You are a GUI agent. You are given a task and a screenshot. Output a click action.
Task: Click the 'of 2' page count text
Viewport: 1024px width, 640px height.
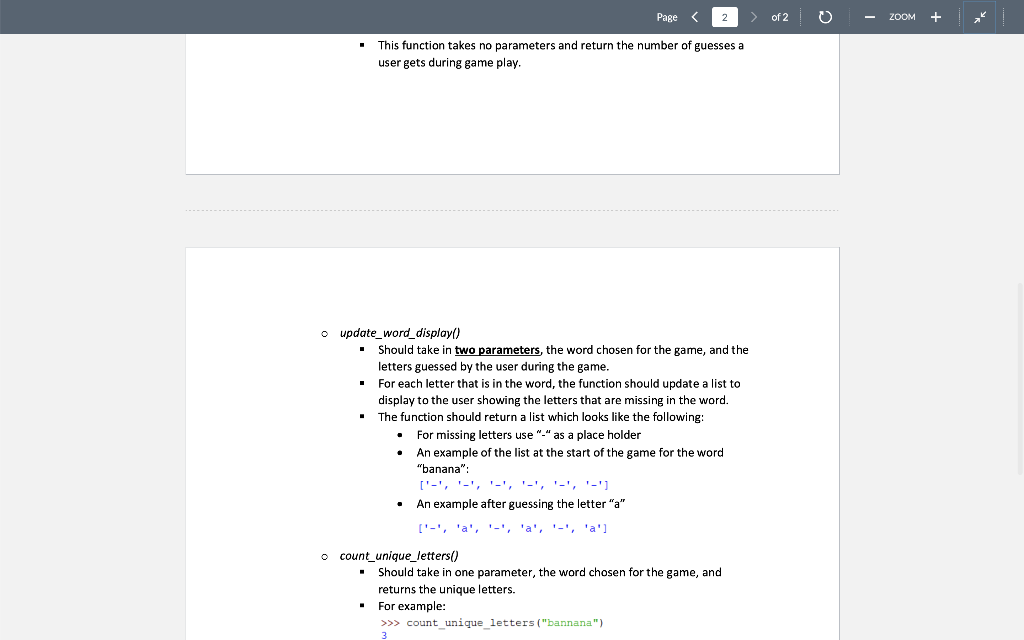pos(780,17)
